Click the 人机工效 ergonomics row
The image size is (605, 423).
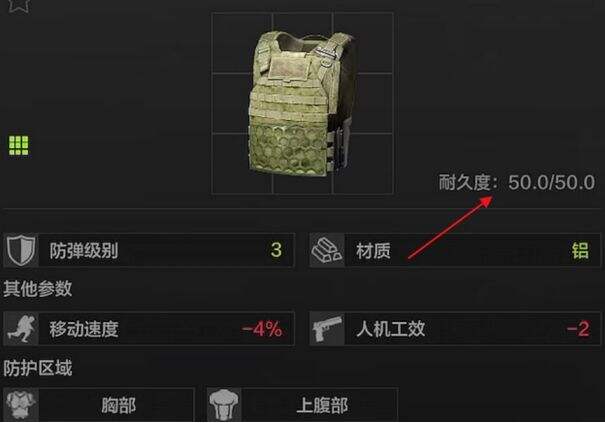pyautogui.click(x=455, y=329)
